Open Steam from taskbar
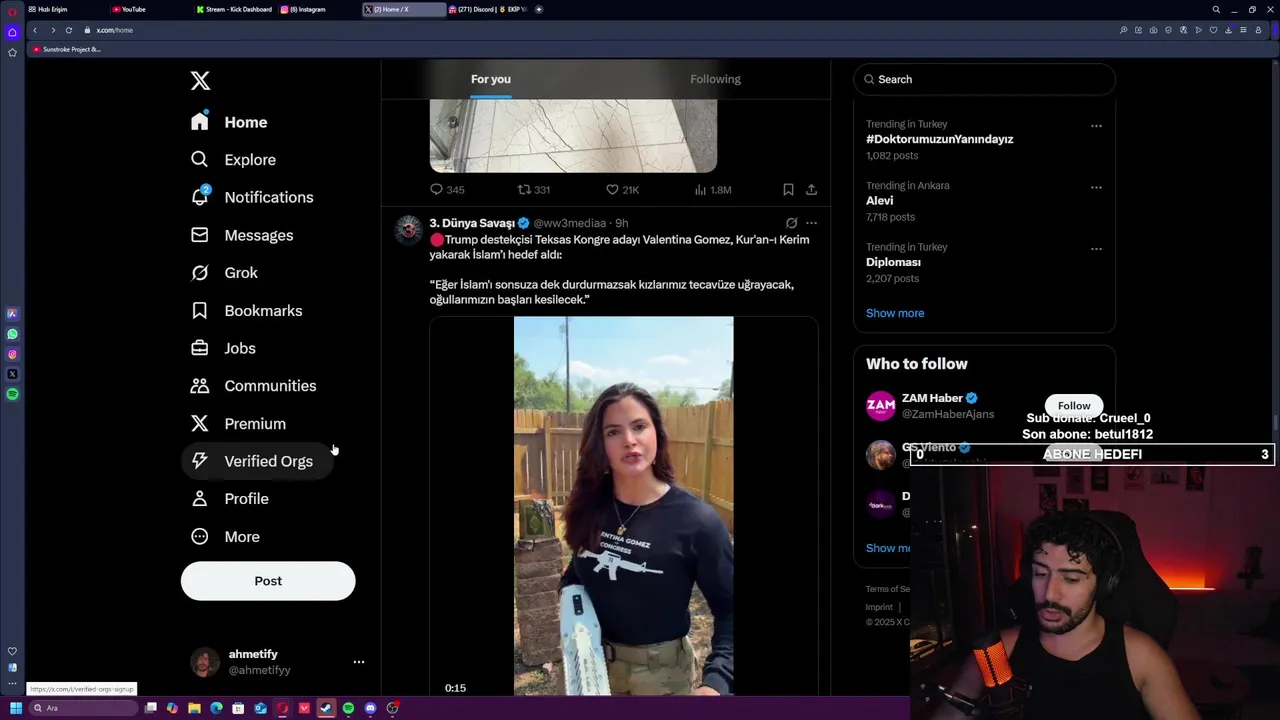 click(x=326, y=708)
